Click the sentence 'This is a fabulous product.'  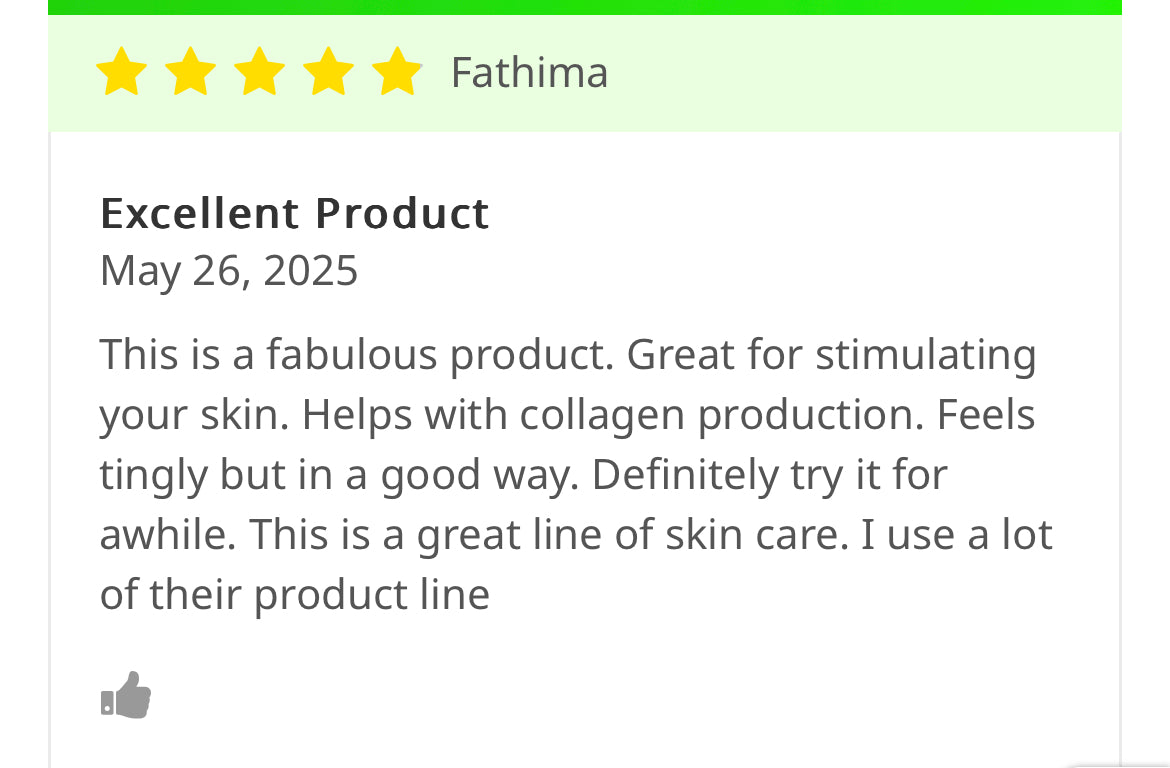click(x=356, y=355)
